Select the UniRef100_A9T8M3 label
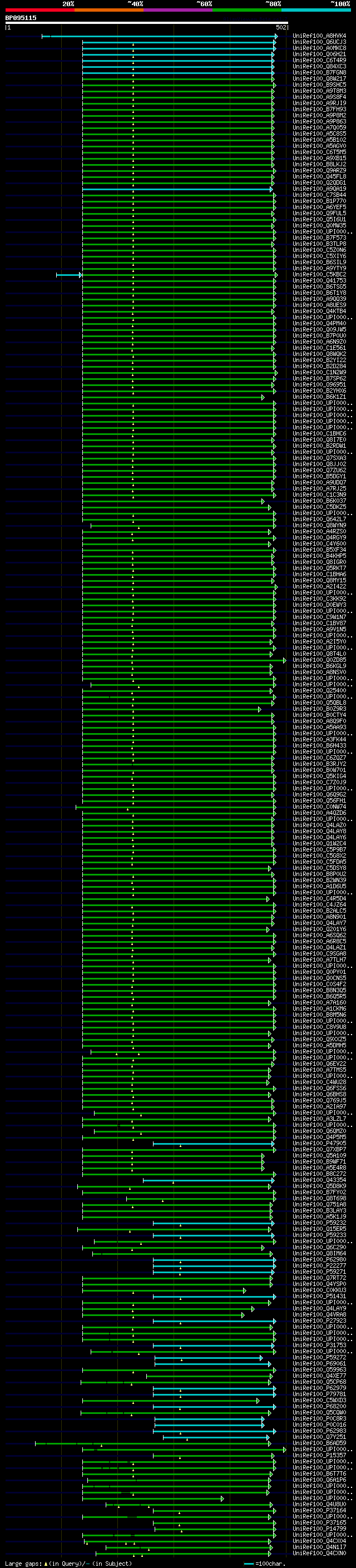Image resolution: width=356 pixels, height=1568 pixels. 319,91
